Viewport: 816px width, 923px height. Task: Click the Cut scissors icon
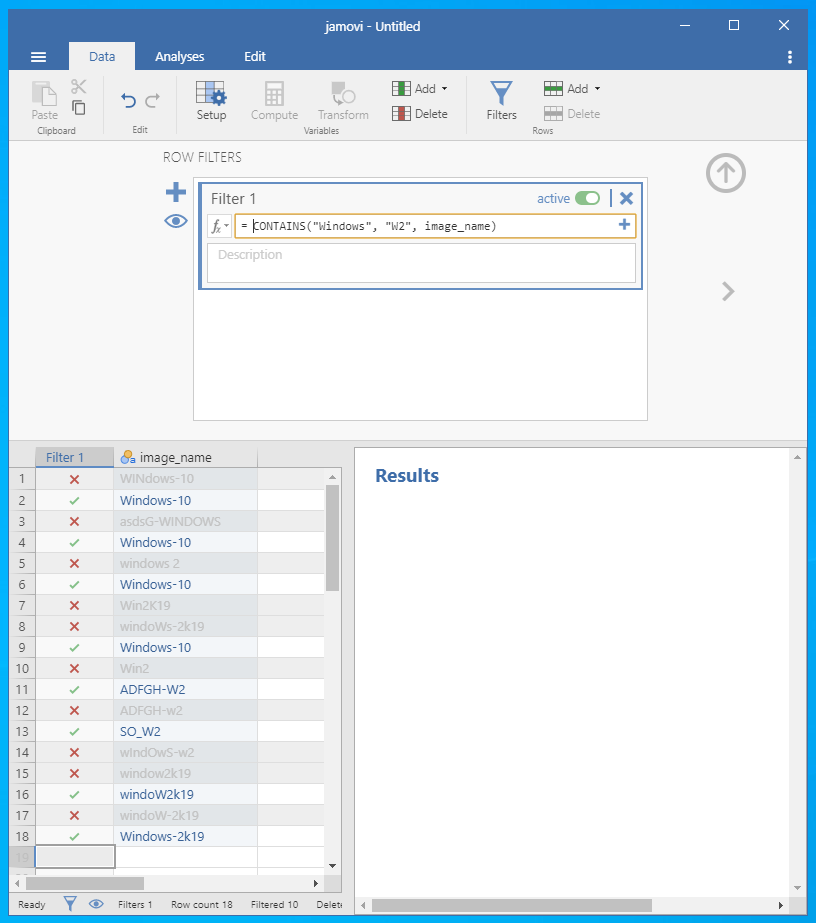pyautogui.click(x=78, y=87)
